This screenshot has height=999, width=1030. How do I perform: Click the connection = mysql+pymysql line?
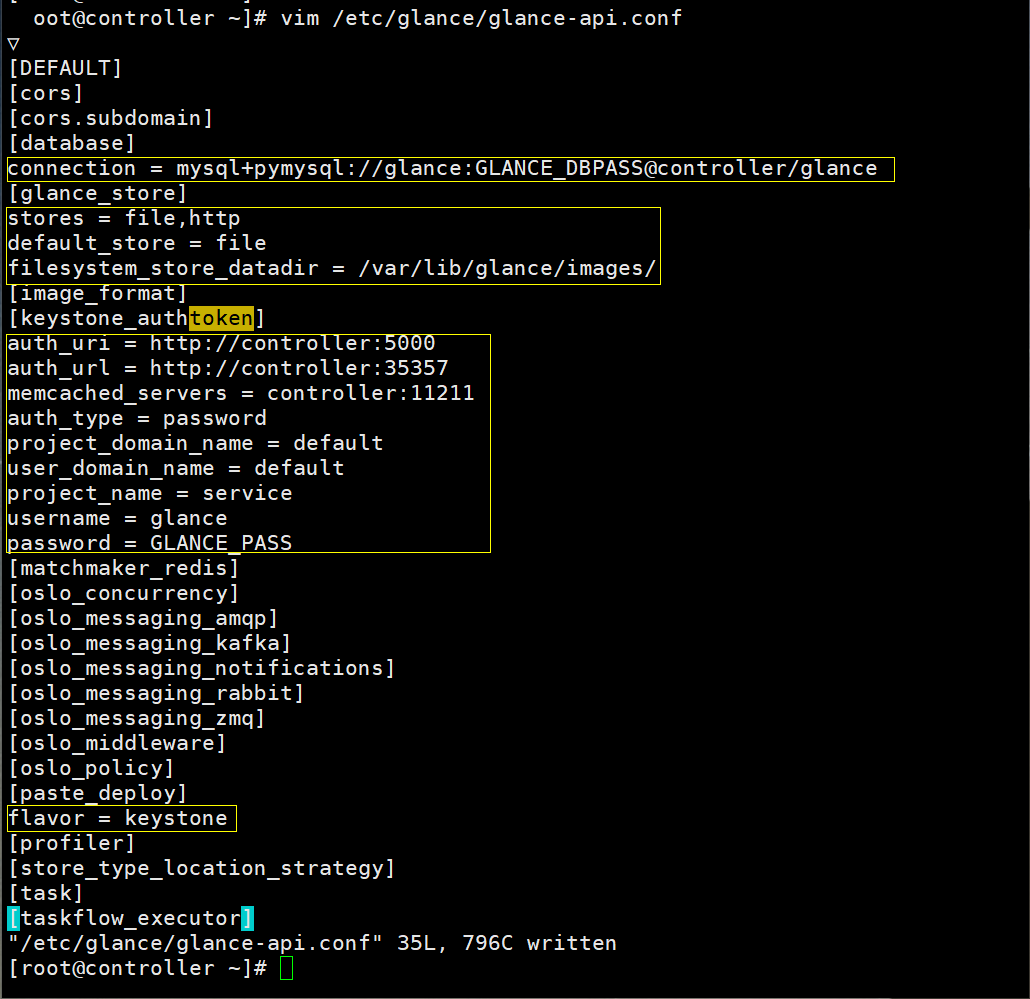click(x=442, y=169)
